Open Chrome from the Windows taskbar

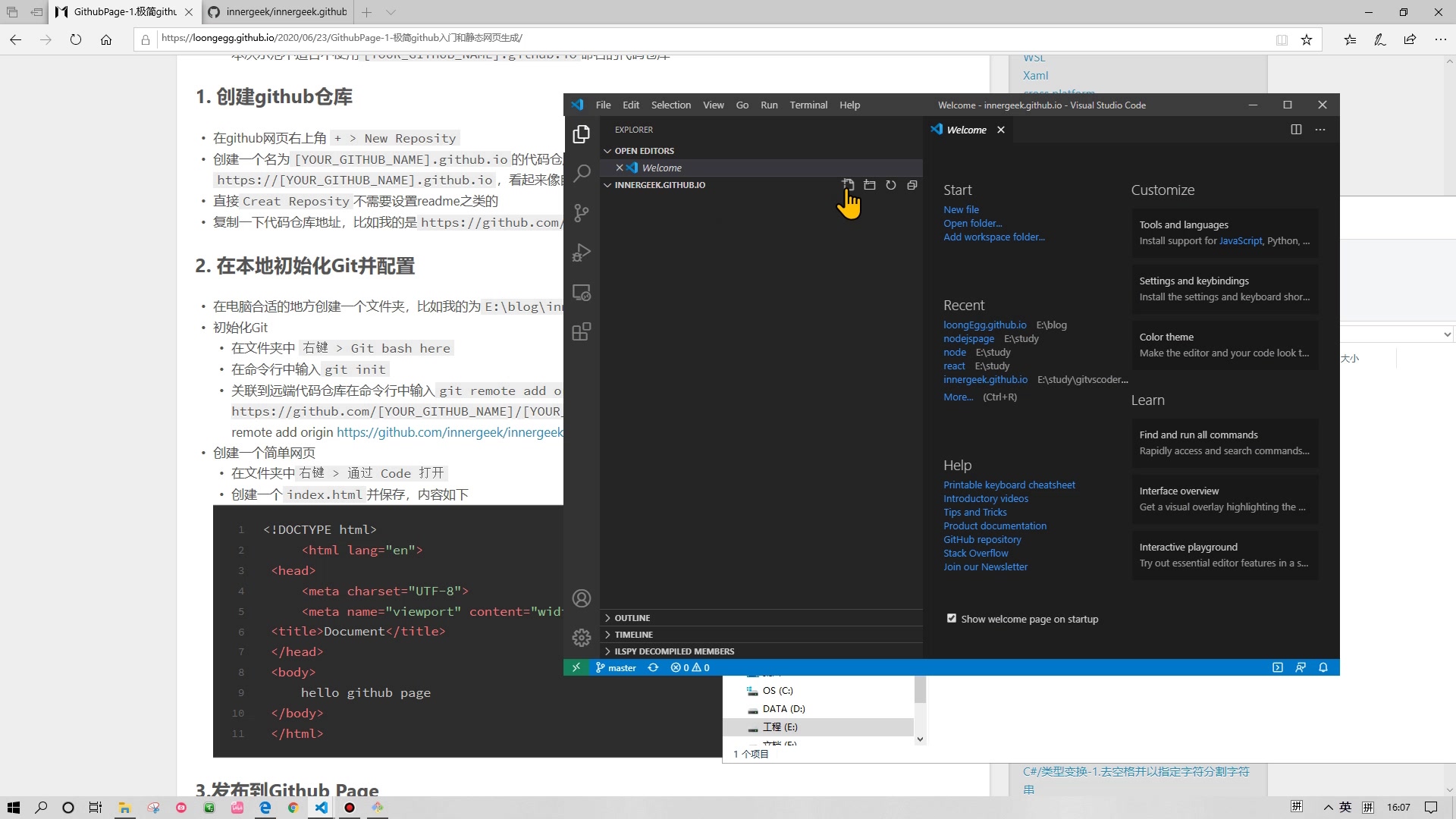click(x=293, y=808)
